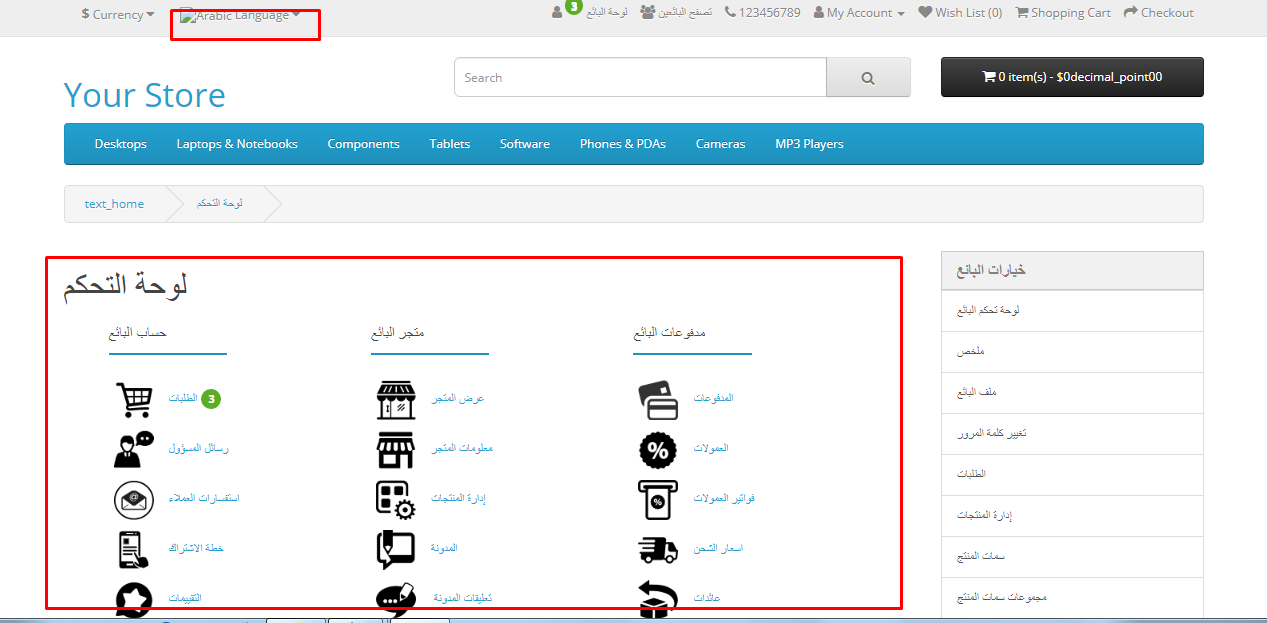Click the storefront icon for عرض المتجر
Viewport: 1267px width, 623px height.
pos(396,400)
